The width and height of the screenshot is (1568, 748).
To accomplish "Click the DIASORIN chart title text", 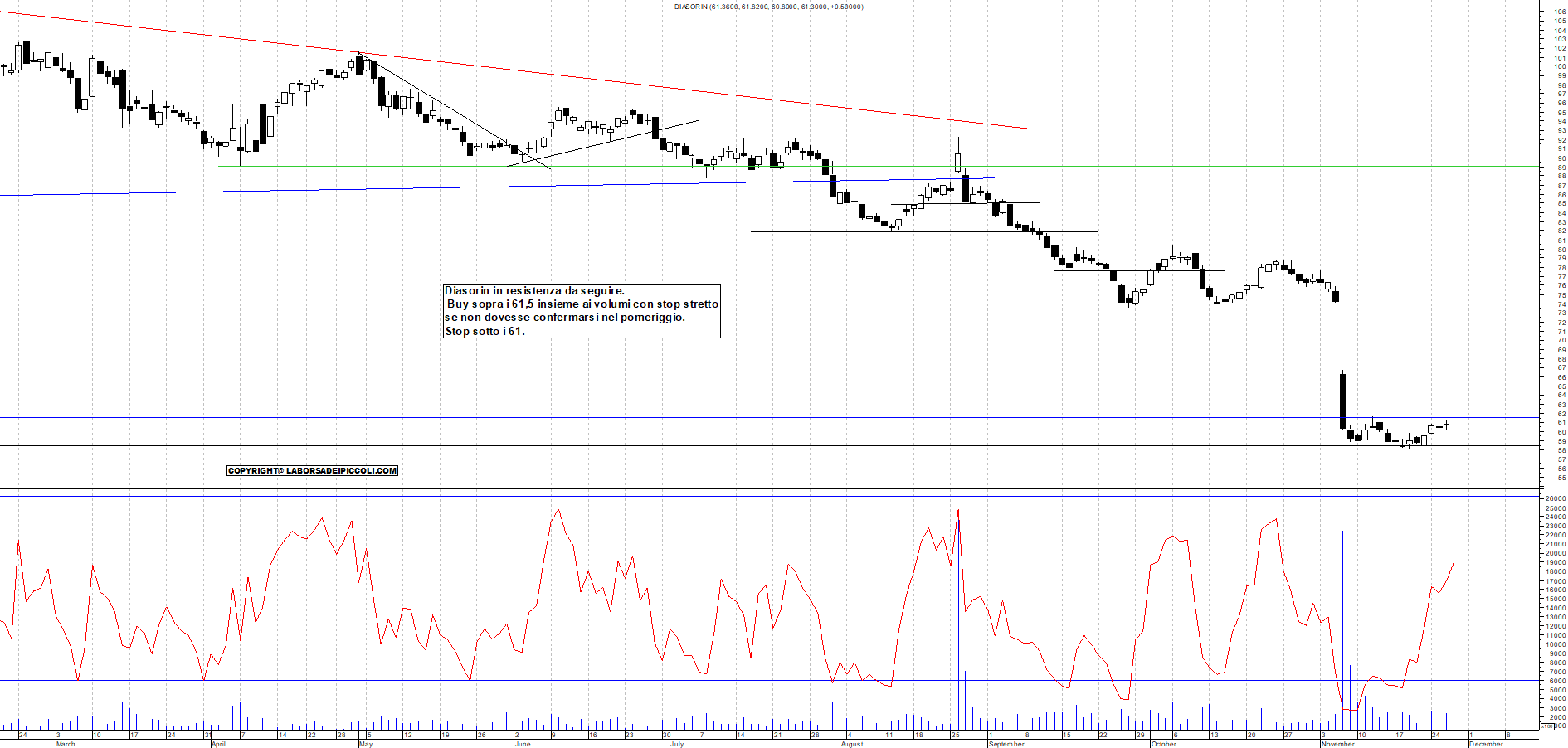I will click(x=766, y=7).
